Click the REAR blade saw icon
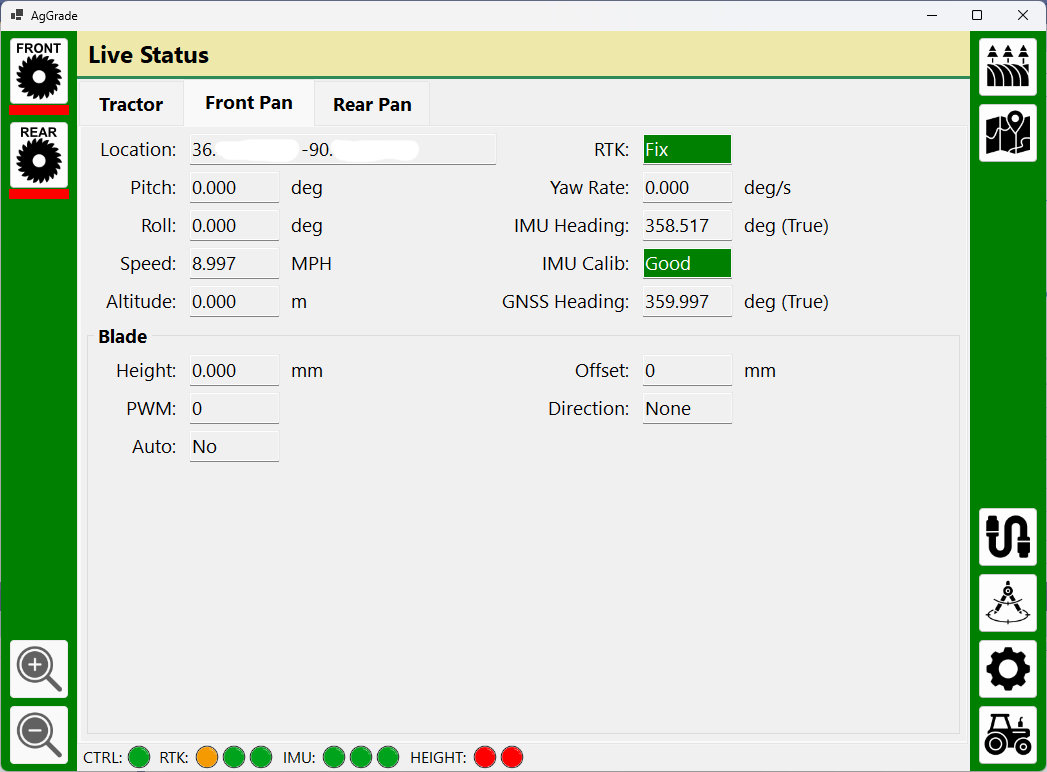The height and width of the screenshot is (772, 1047). click(x=39, y=154)
